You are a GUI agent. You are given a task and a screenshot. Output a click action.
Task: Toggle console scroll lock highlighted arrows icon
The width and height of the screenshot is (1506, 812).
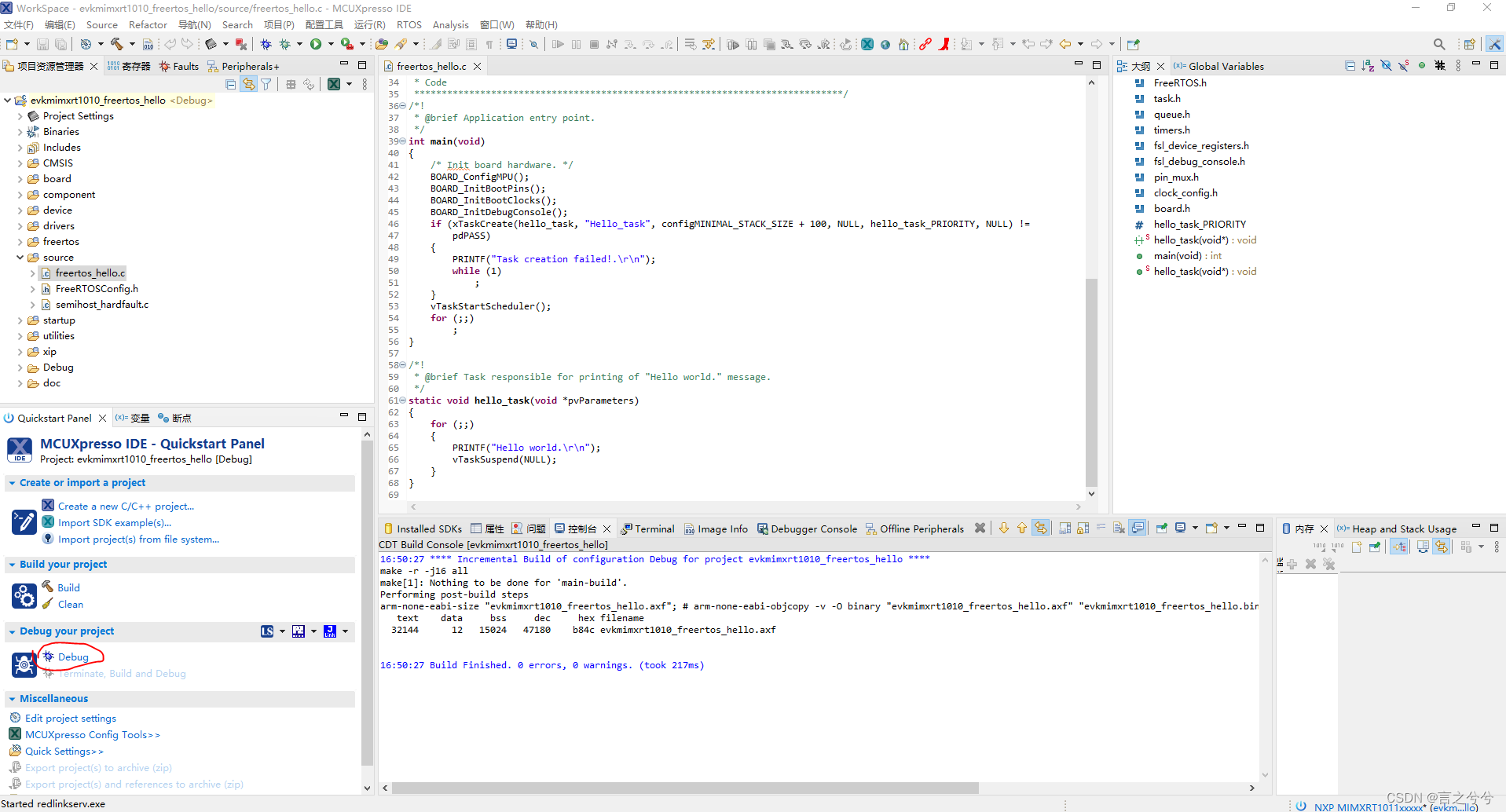1041,529
